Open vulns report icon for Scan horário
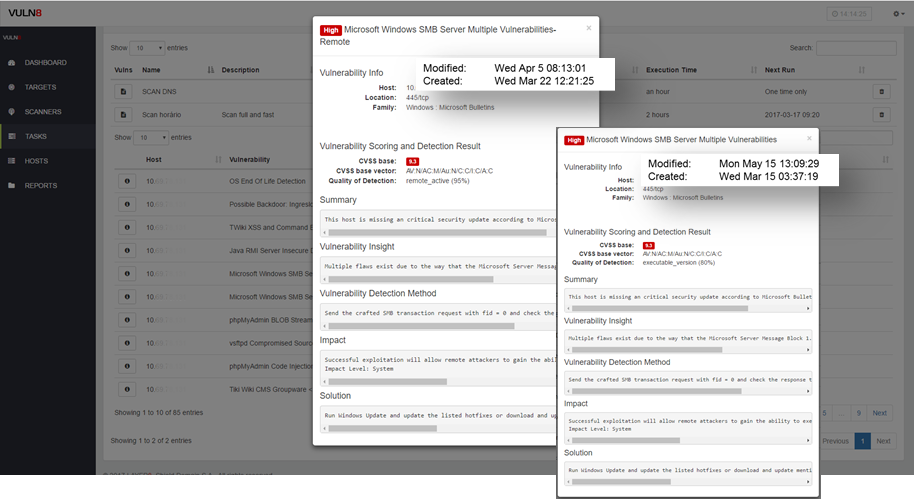Screen dimensions: 914x499 click(x=123, y=115)
